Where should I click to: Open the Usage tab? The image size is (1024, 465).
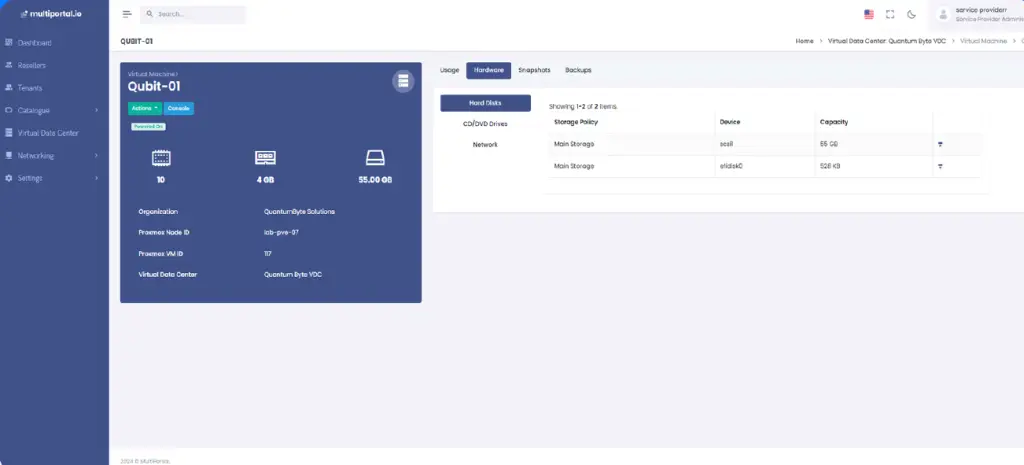(449, 70)
